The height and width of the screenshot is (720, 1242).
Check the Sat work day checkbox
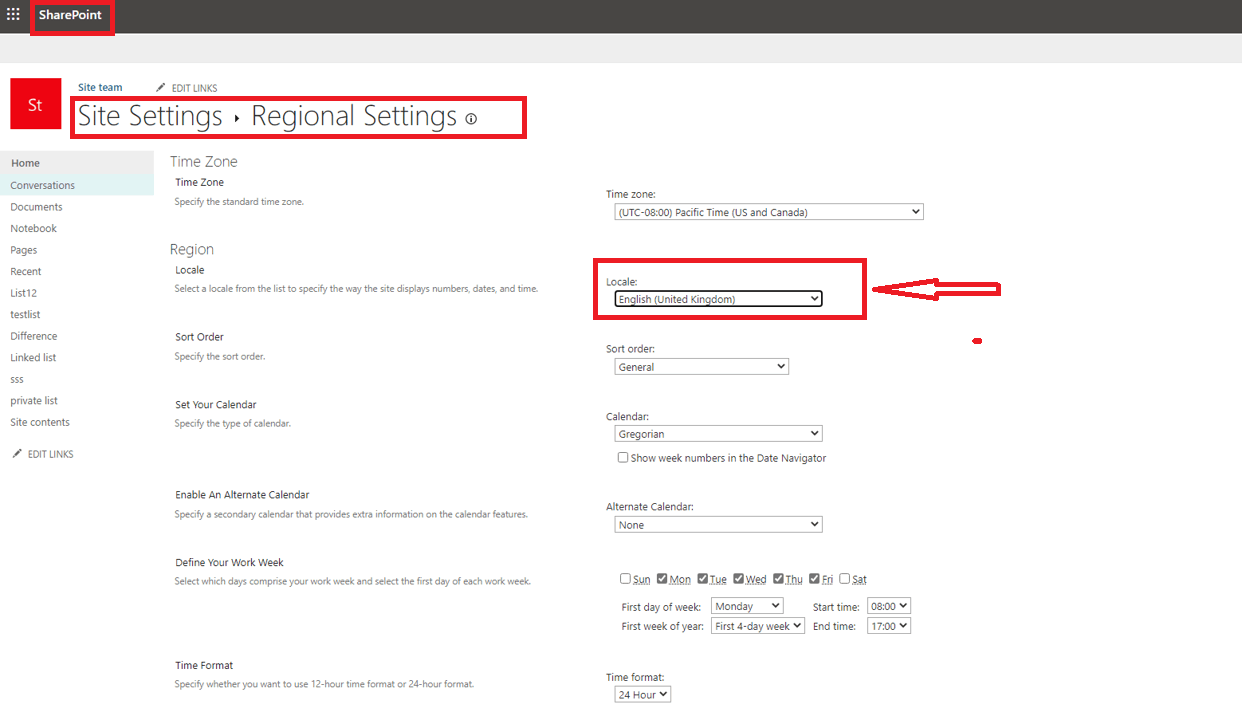(x=845, y=578)
